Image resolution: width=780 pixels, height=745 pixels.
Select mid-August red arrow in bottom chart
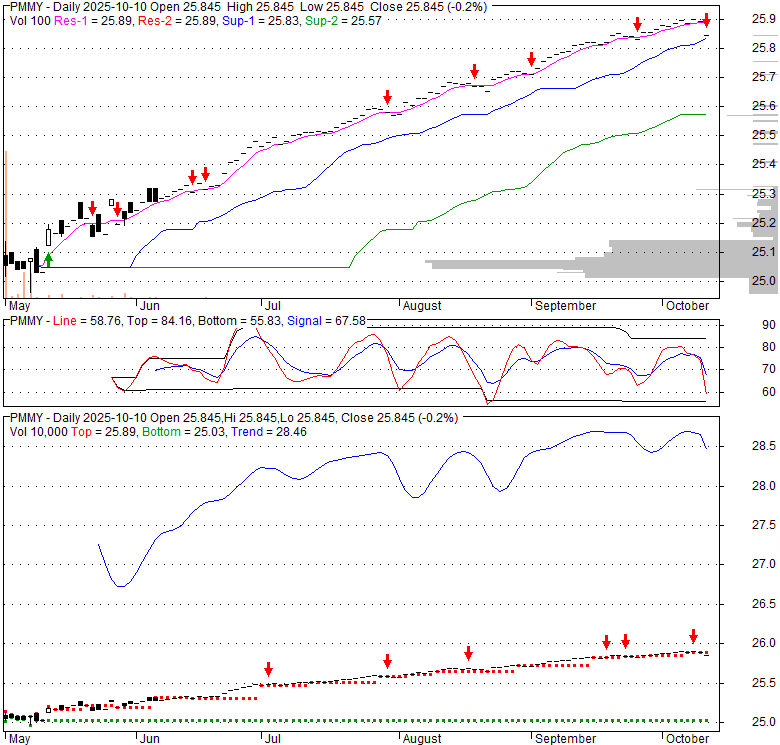(x=468, y=654)
